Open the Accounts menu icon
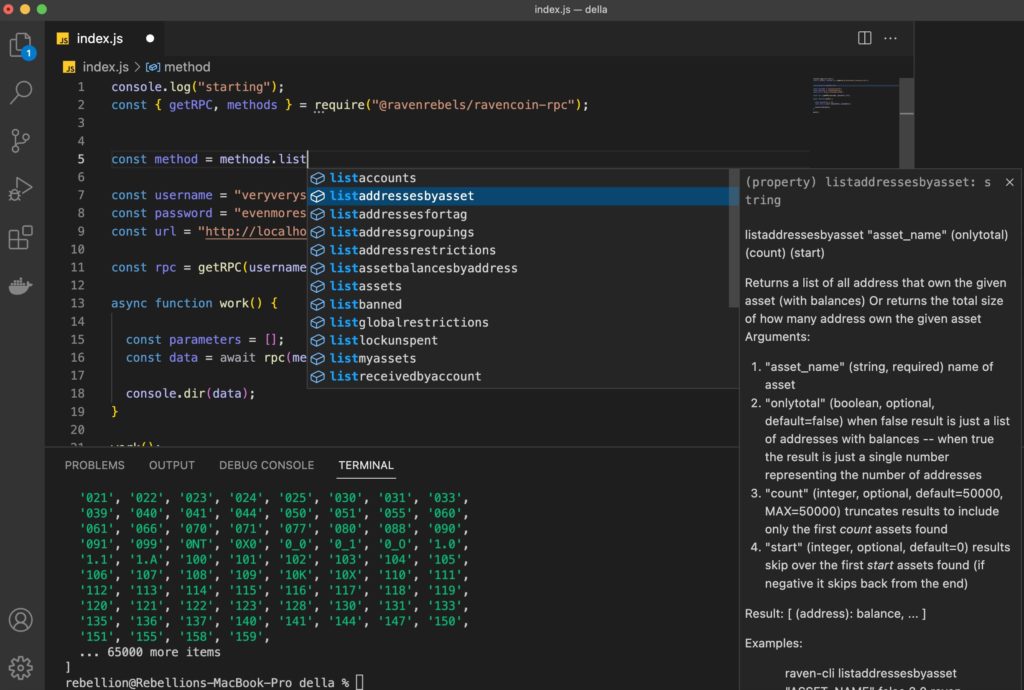Screen dimensions: 1024x690 pyautogui.click(x=21, y=619)
